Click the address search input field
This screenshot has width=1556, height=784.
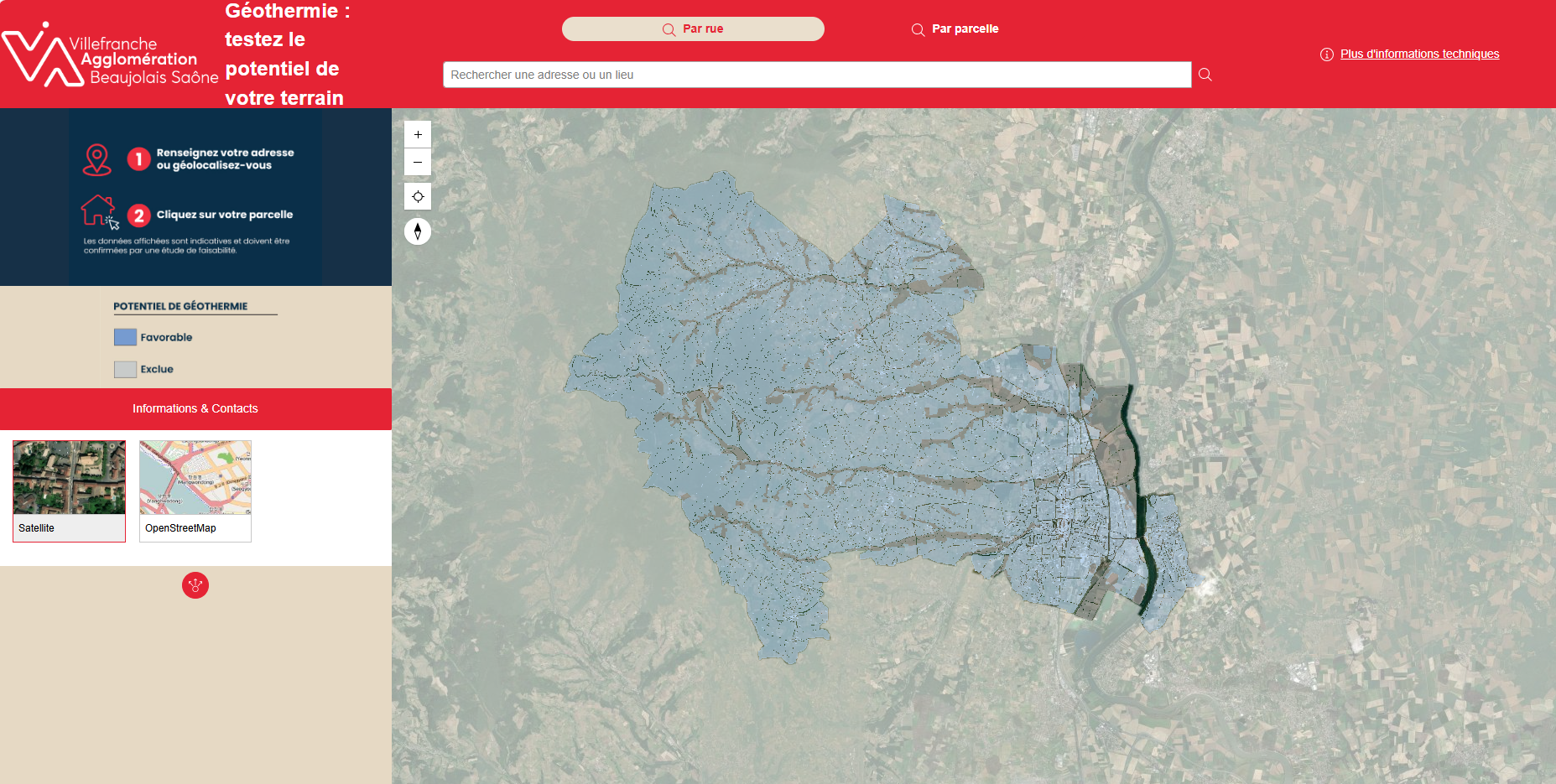[817, 75]
